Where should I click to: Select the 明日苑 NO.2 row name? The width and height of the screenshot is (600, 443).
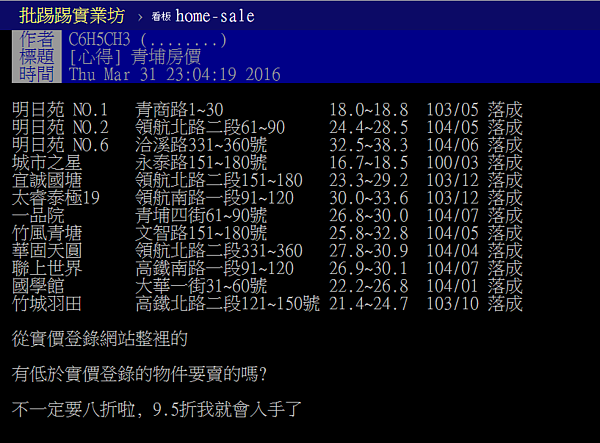[60, 127]
